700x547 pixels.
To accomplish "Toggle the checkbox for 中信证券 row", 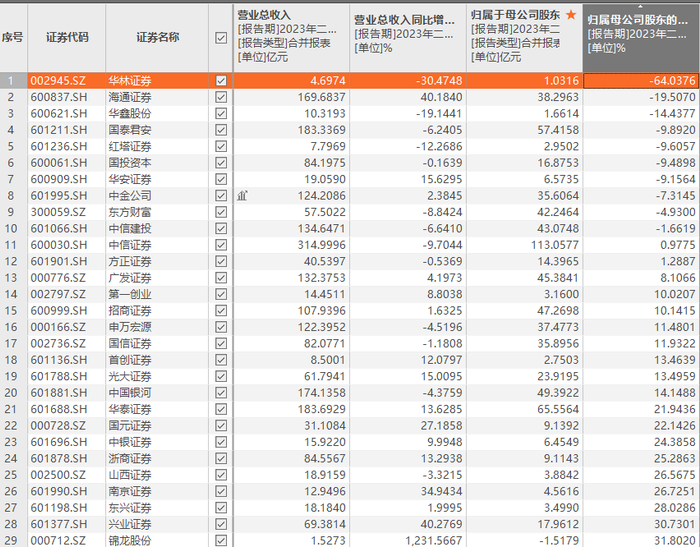I will [x=221, y=245].
